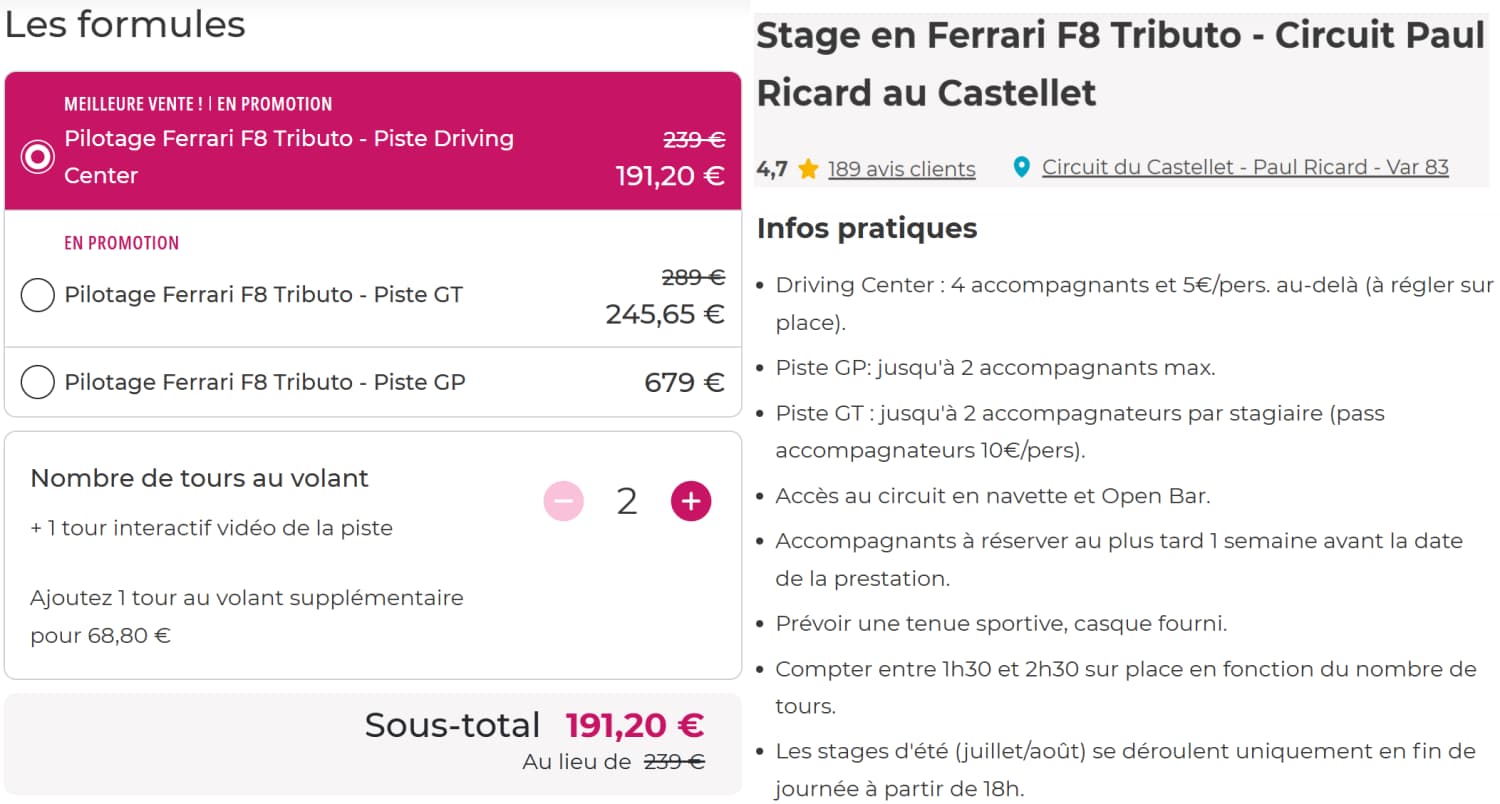Screen dimensions: 1500x804
Task: Click the blue location pin icon
Action: click(1021, 167)
